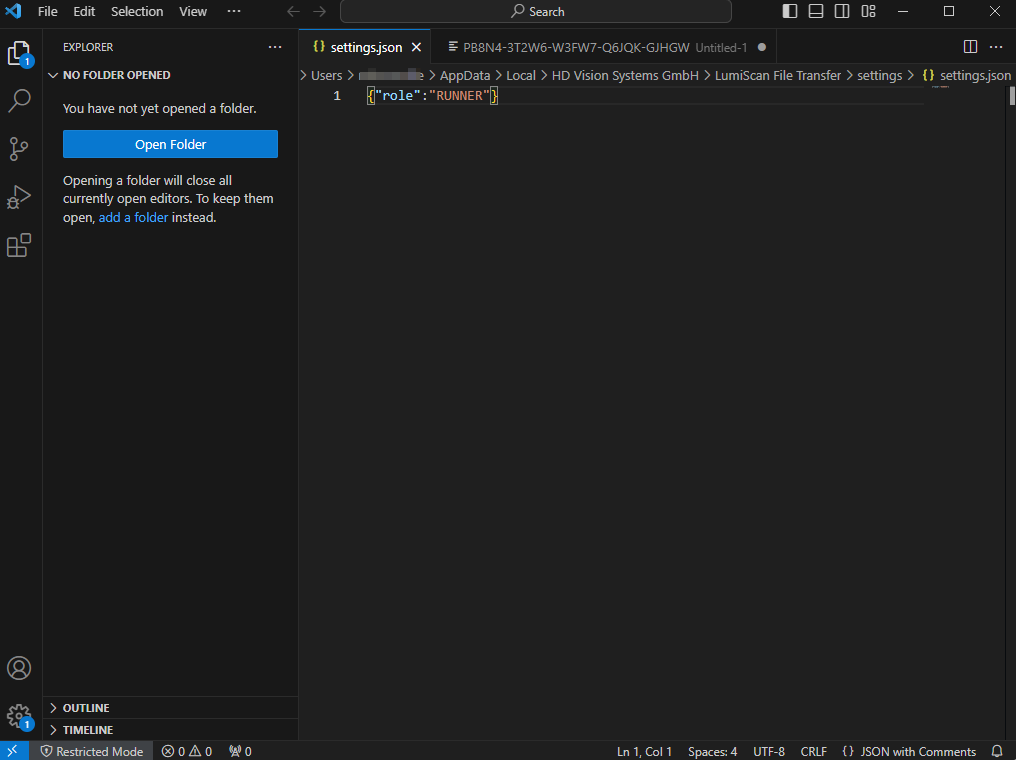The image size is (1016, 760).
Task: Click Users breadcrumb segment
Action: point(327,76)
